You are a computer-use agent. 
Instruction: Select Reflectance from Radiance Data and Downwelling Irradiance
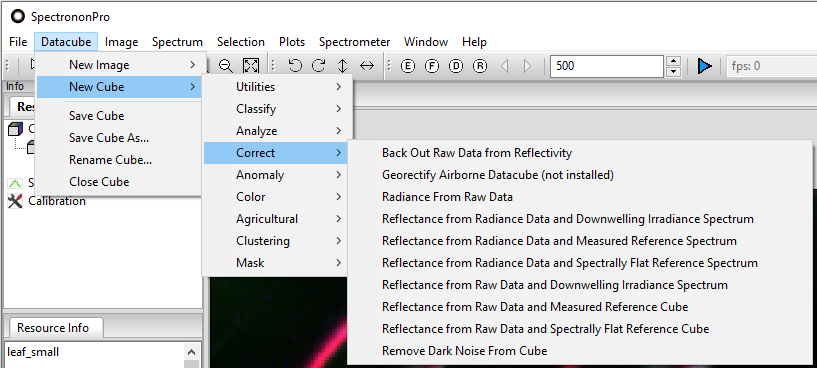click(579, 218)
